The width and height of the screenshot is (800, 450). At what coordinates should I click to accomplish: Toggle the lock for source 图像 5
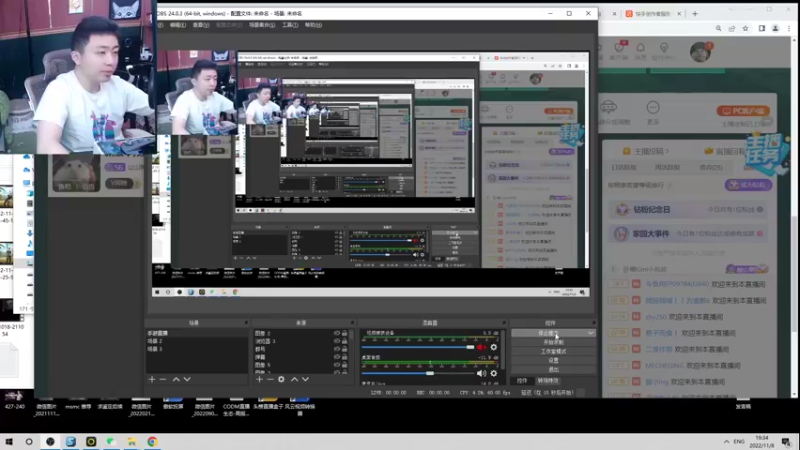click(x=344, y=365)
